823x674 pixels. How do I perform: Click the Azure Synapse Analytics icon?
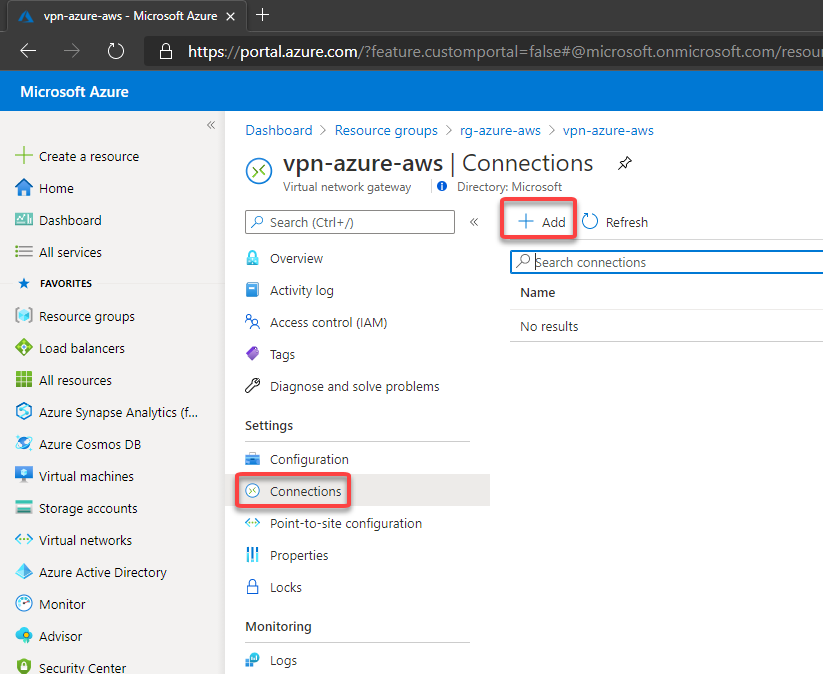coord(24,412)
